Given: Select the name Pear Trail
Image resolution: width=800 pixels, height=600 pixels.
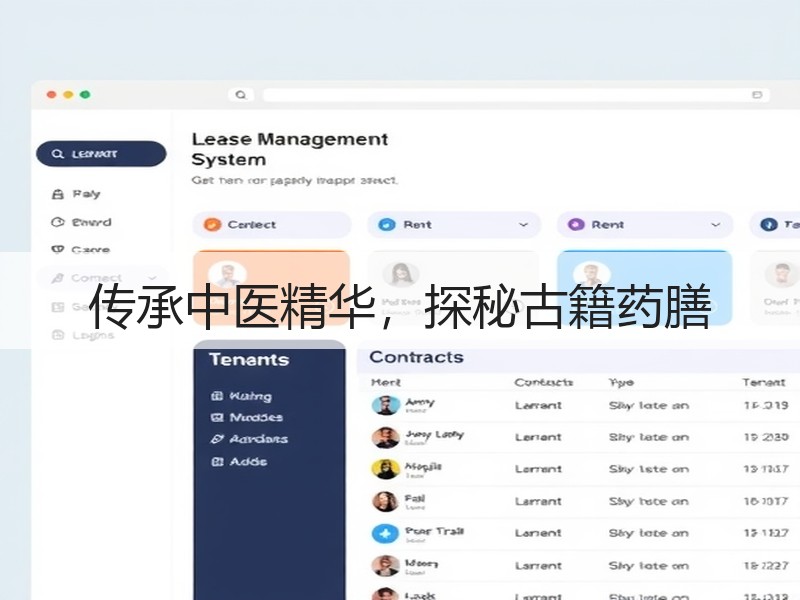Looking at the screenshot, I should [435, 531].
